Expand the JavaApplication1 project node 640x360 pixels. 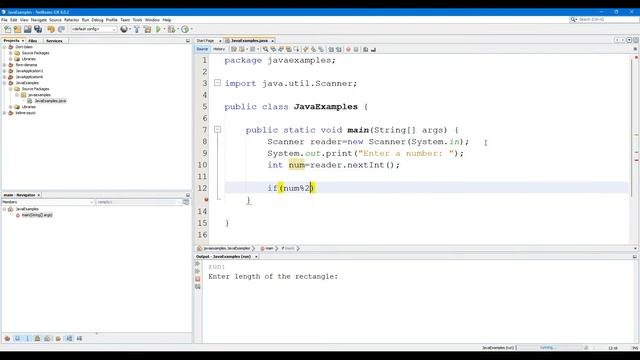click(5, 71)
